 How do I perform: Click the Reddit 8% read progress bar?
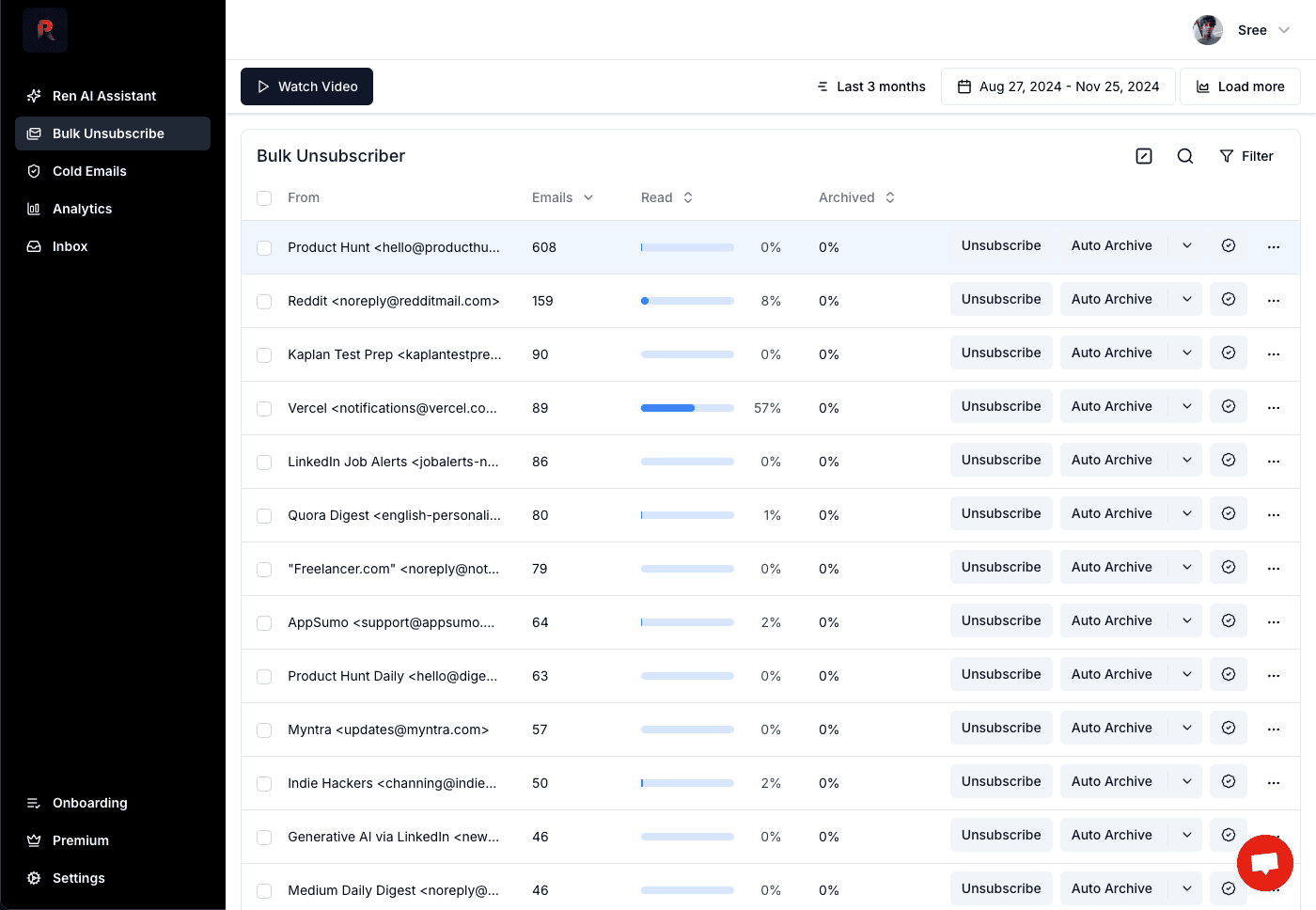click(687, 301)
